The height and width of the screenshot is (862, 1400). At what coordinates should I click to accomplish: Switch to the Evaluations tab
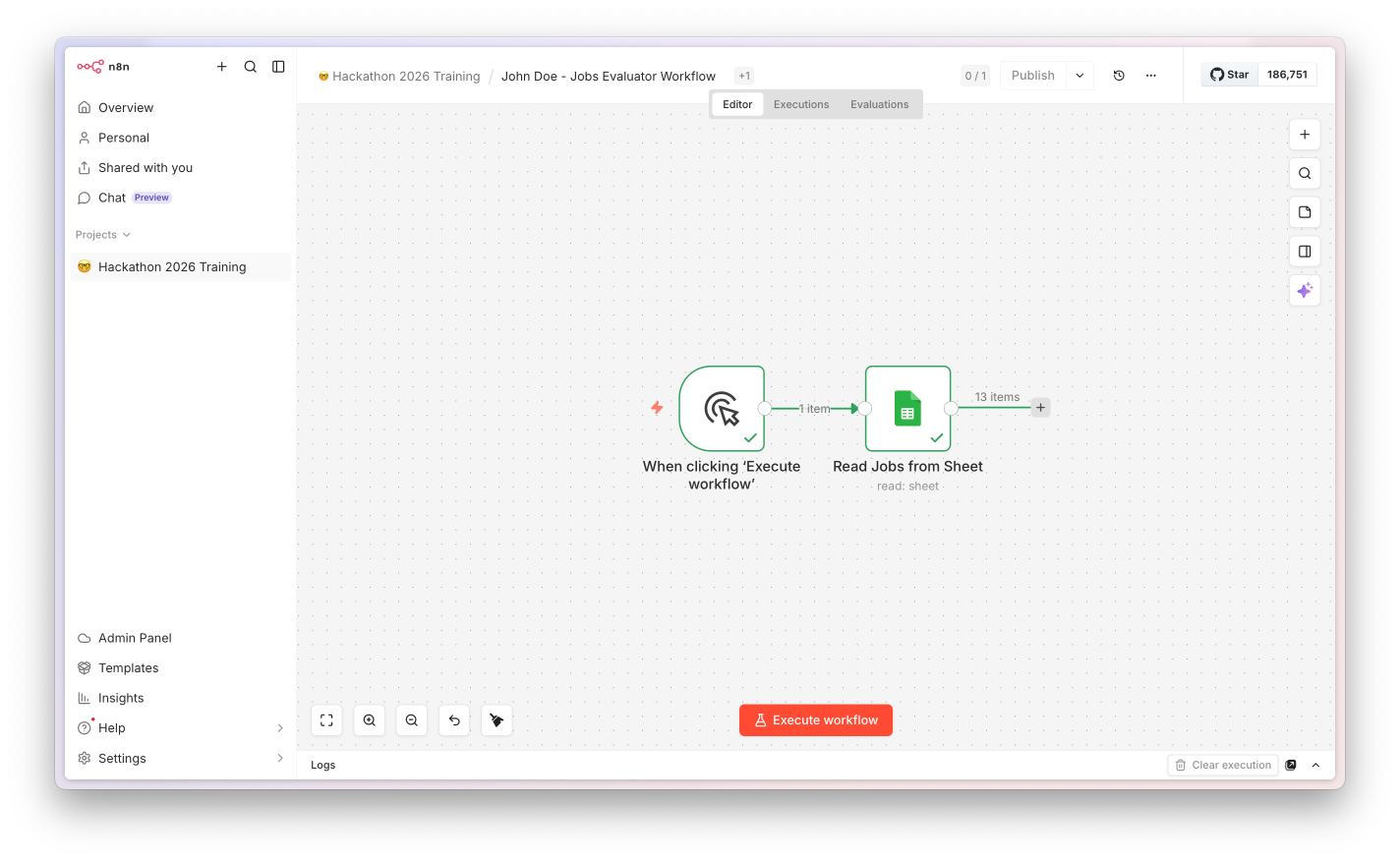tap(879, 104)
